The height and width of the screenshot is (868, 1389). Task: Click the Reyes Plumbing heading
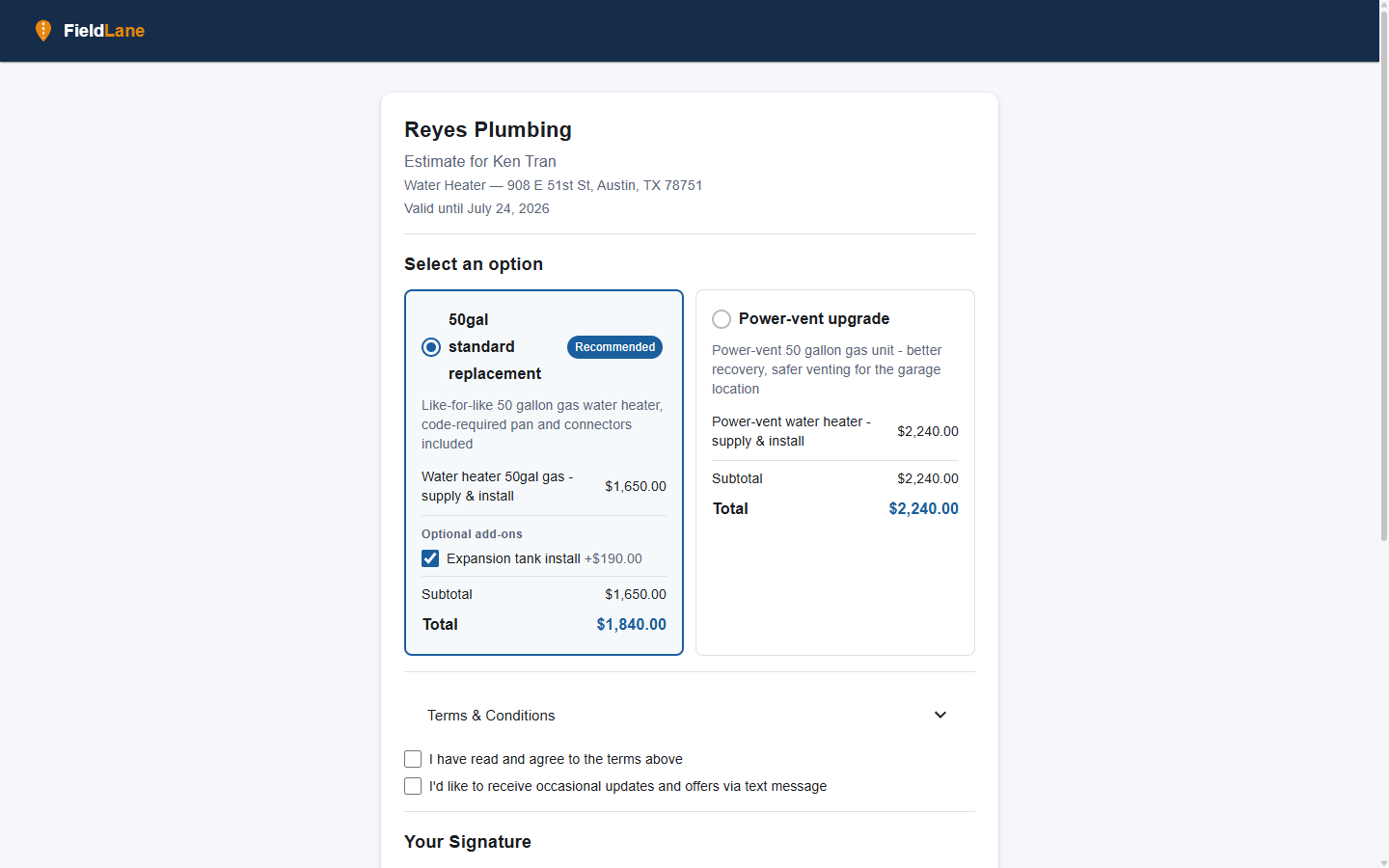click(488, 130)
